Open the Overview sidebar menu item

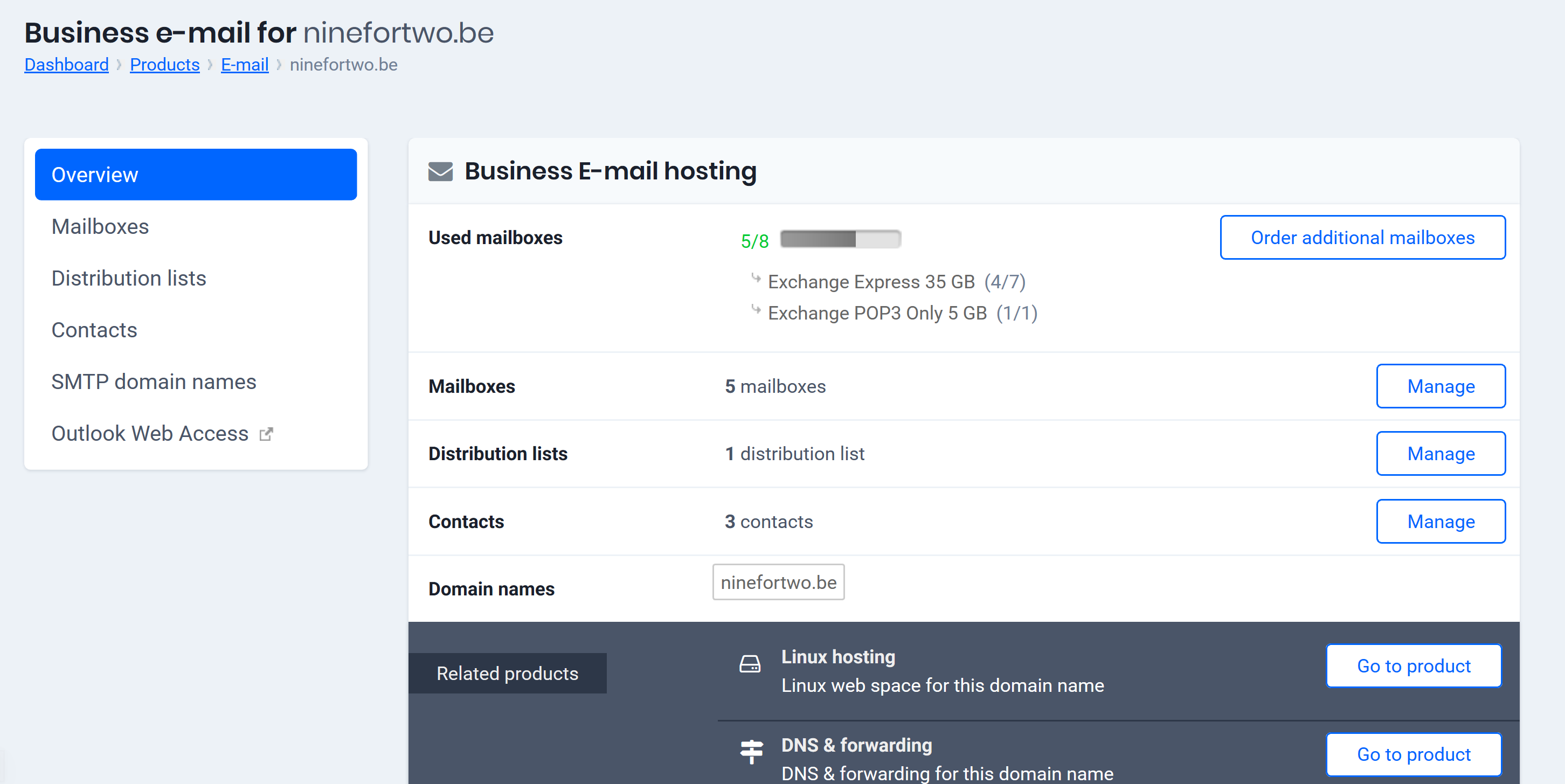(195, 175)
